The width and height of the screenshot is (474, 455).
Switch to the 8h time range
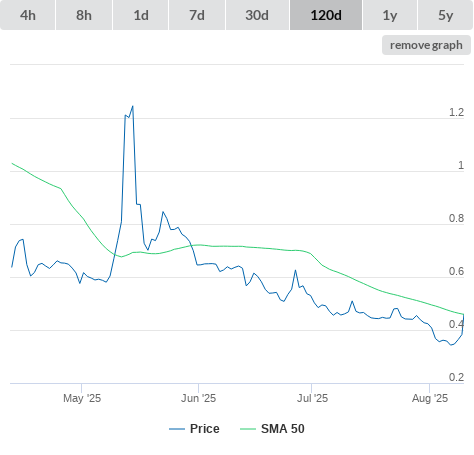click(84, 15)
